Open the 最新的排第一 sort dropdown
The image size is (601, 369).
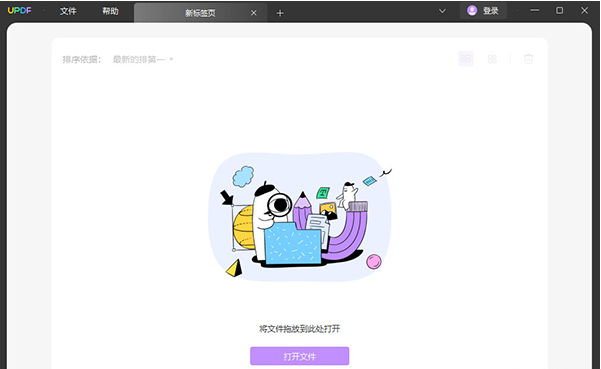pos(143,59)
